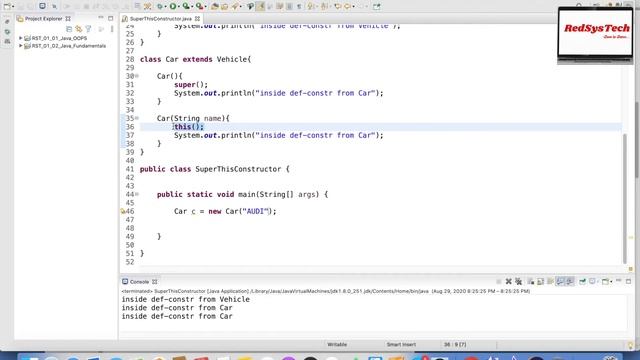Toggle Word Wrap in Console toolbar
The width and height of the screenshot is (640, 360).
pyautogui.click(x=550, y=281)
